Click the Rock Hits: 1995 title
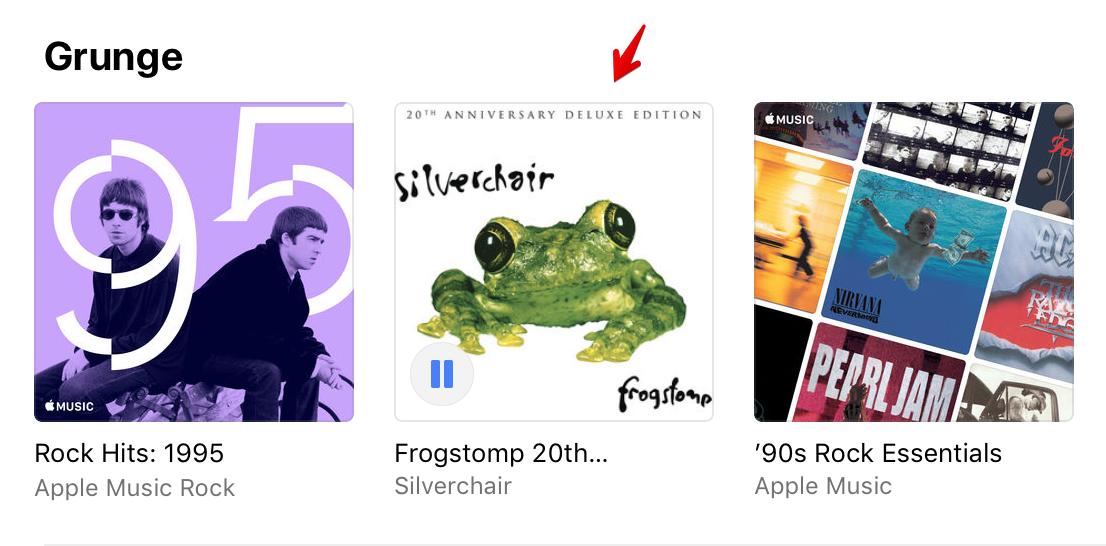1106x546 pixels. coord(129,453)
